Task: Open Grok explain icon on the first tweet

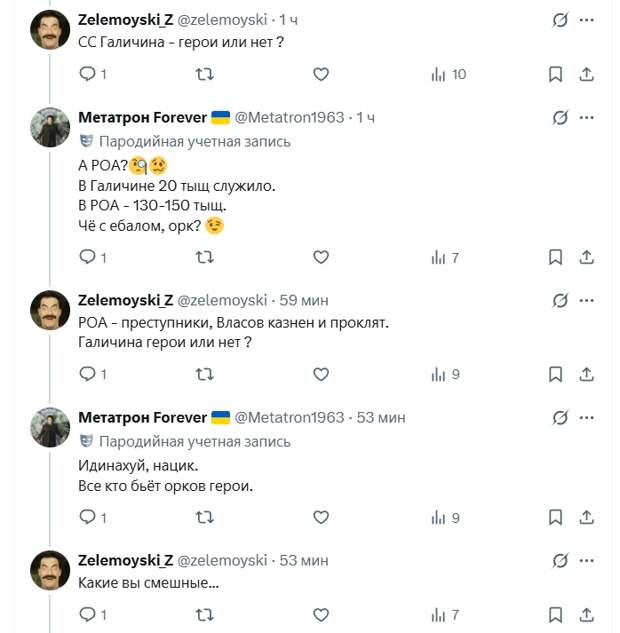Action: point(561,20)
